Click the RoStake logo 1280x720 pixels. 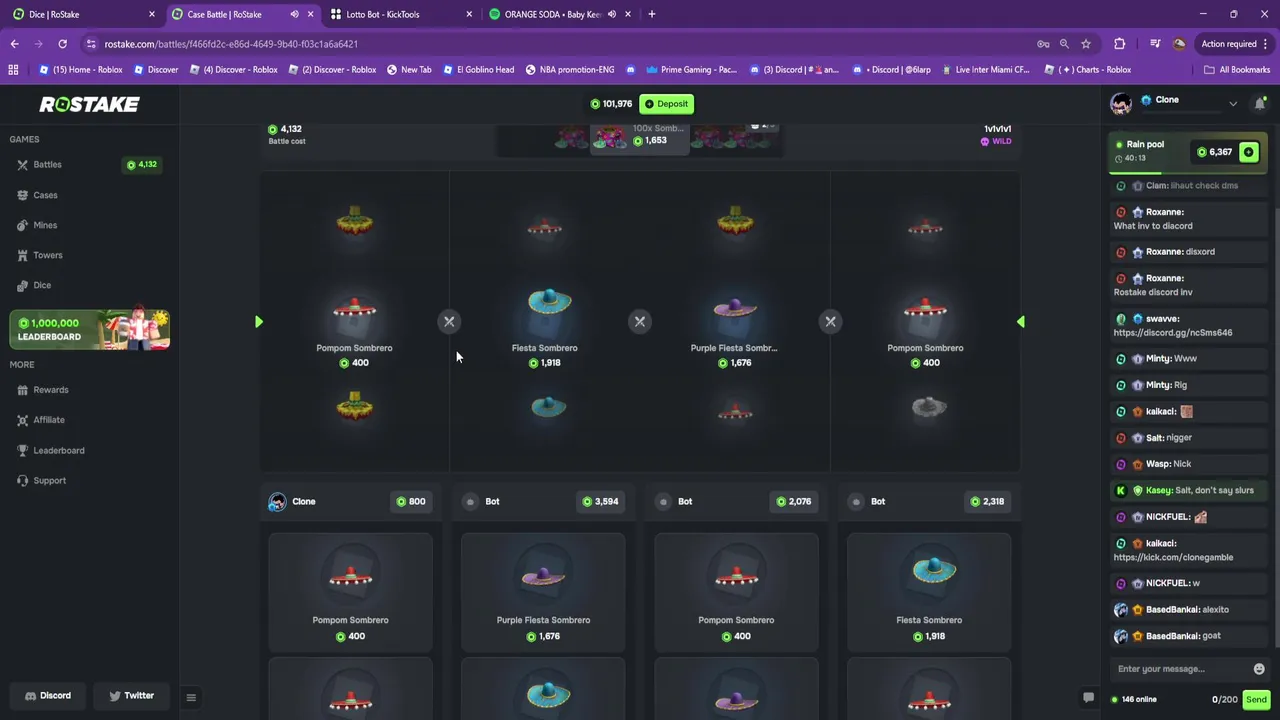click(89, 104)
